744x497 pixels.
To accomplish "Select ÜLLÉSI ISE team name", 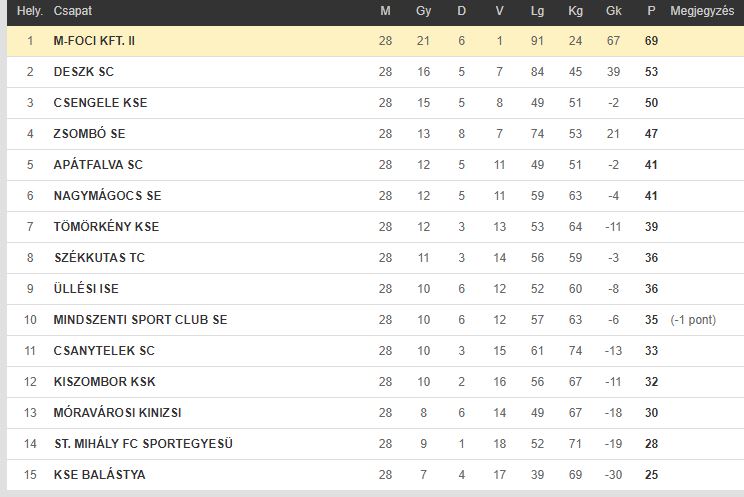I will click(x=86, y=289).
